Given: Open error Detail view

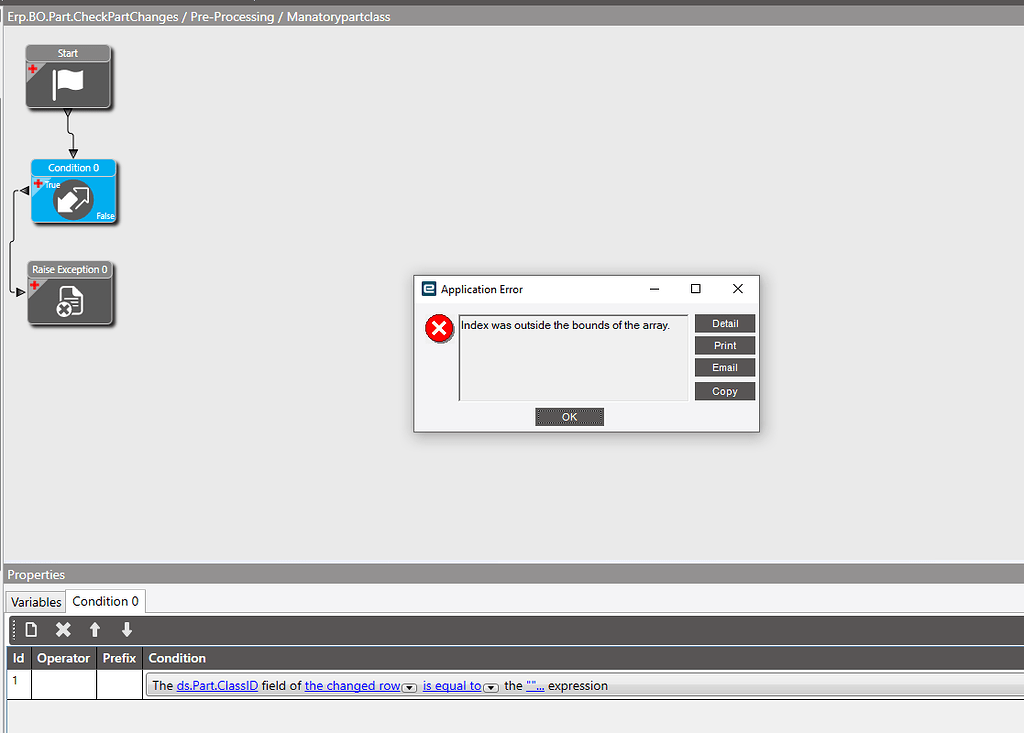Looking at the screenshot, I should click(x=724, y=323).
